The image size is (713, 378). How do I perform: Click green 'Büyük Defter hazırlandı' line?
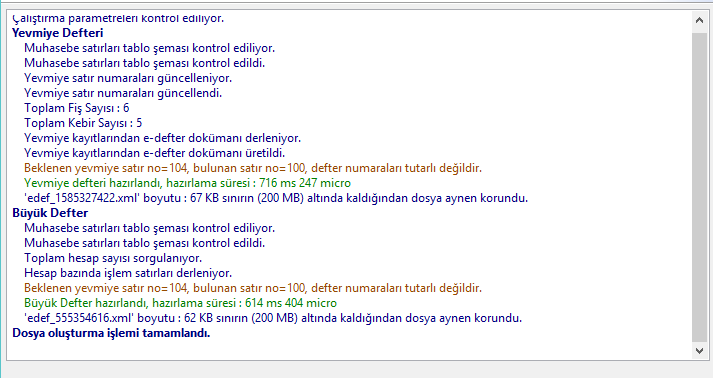click(181, 303)
